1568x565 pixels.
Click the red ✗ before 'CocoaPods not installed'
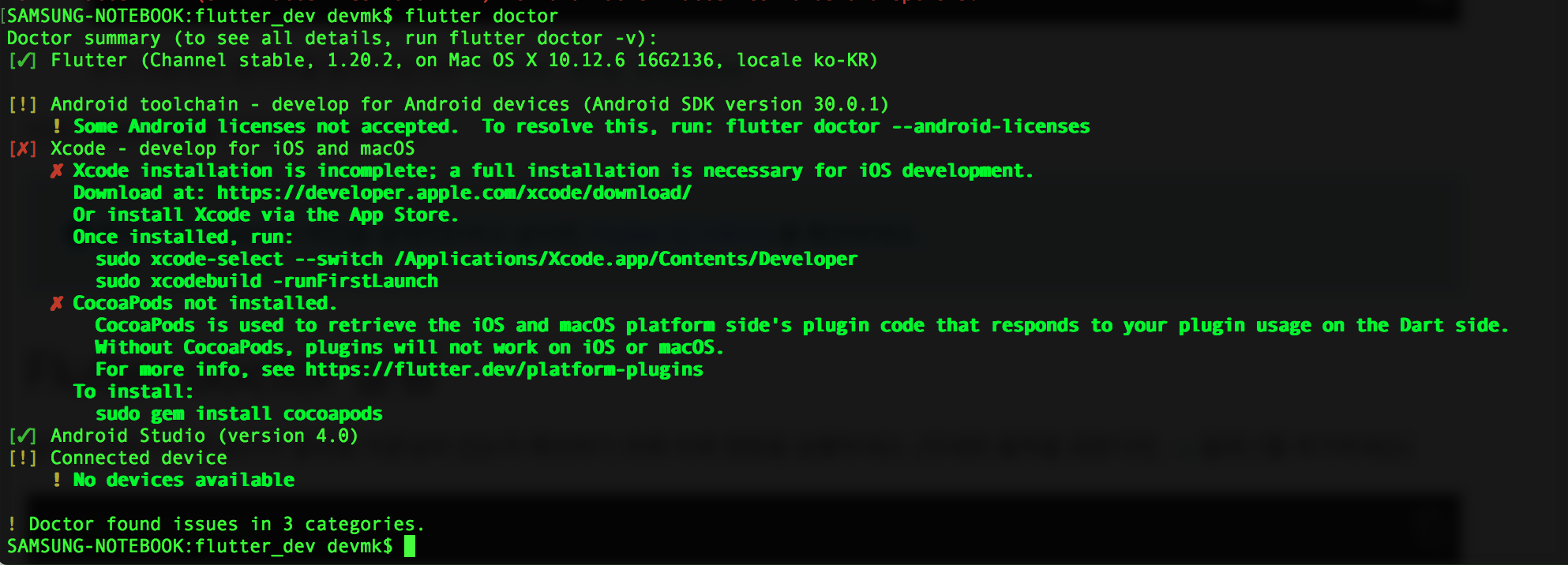(x=57, y=304)
